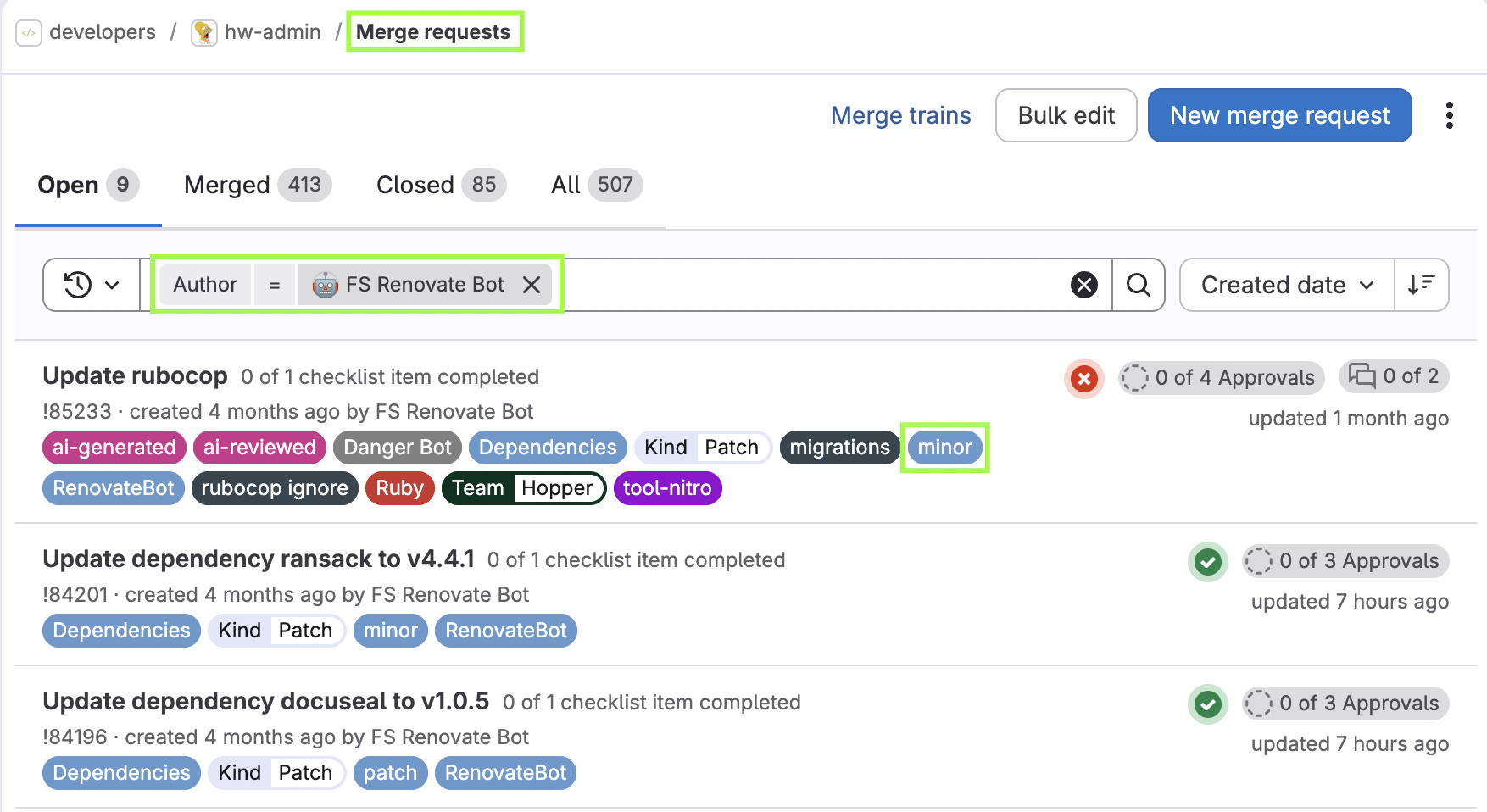Image resolution: width=1487 pixels, height=812 pixels.
Task: Click the hw-admin project avatar icon
Action: tap(203, 33)
